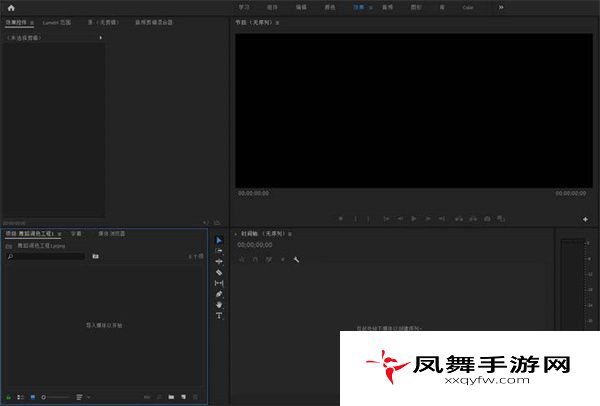Click the New Item icon in Project panel
The image size is (600, 406).
[x=183, y=397]
